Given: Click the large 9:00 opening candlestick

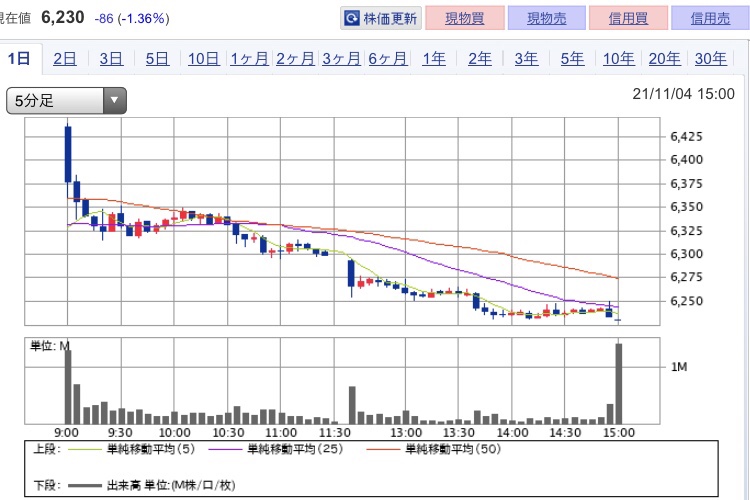Looking at the screenshot, I should coord(67,155).
